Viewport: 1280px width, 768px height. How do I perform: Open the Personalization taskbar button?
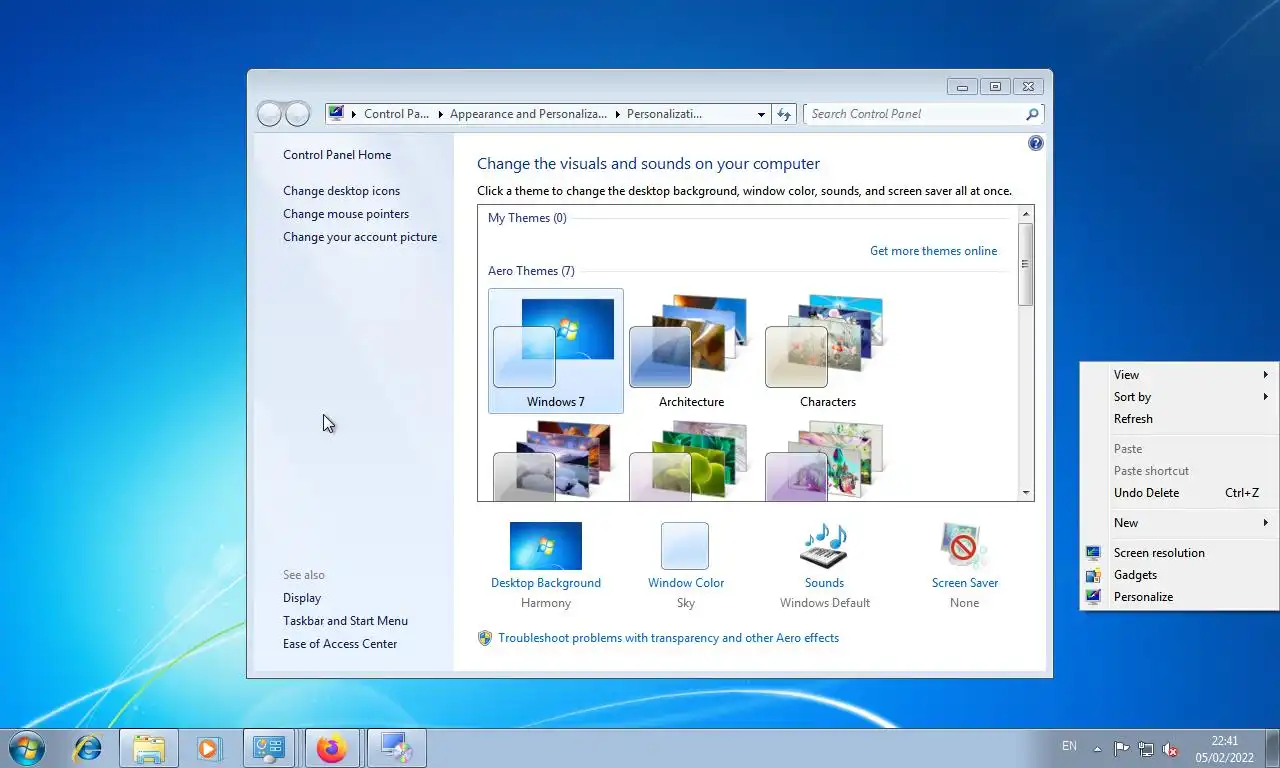396,748
